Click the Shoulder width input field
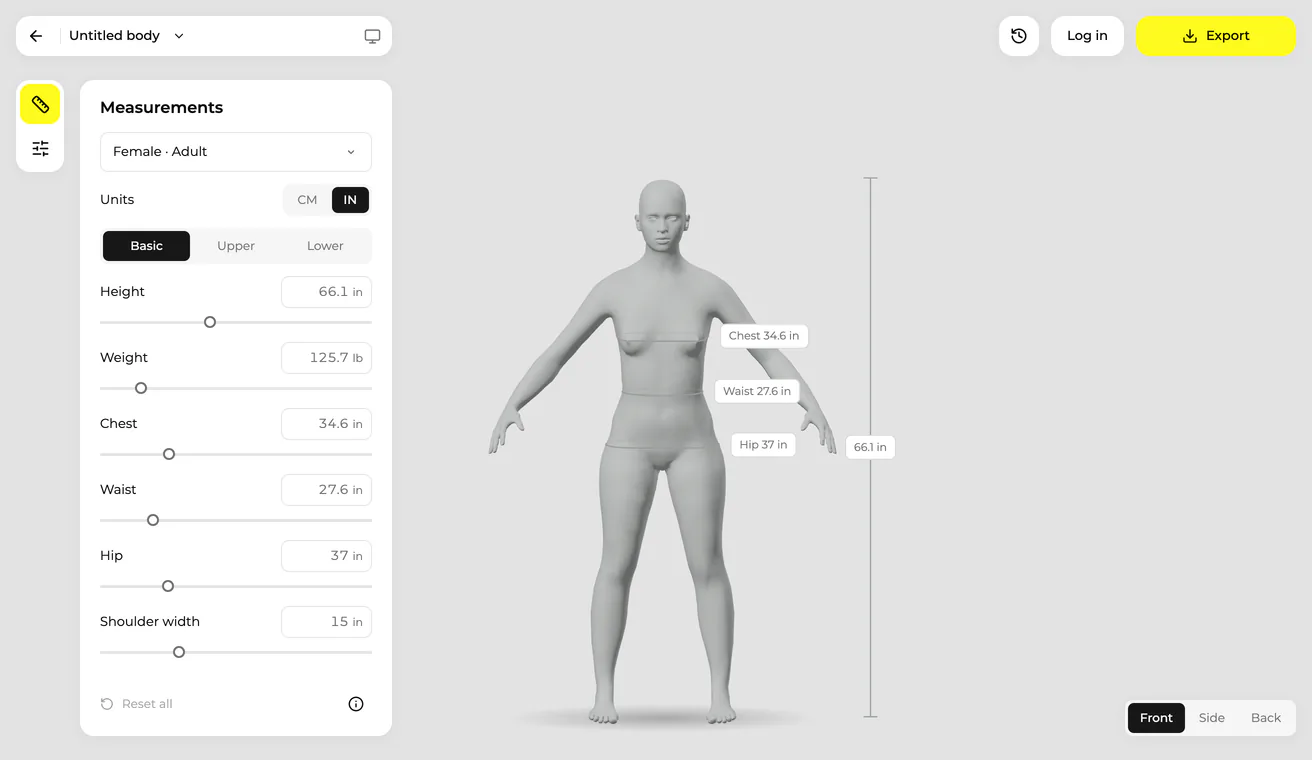This screenshot has height=760, width=1312. pyautogui.click(x=326, y=622)
